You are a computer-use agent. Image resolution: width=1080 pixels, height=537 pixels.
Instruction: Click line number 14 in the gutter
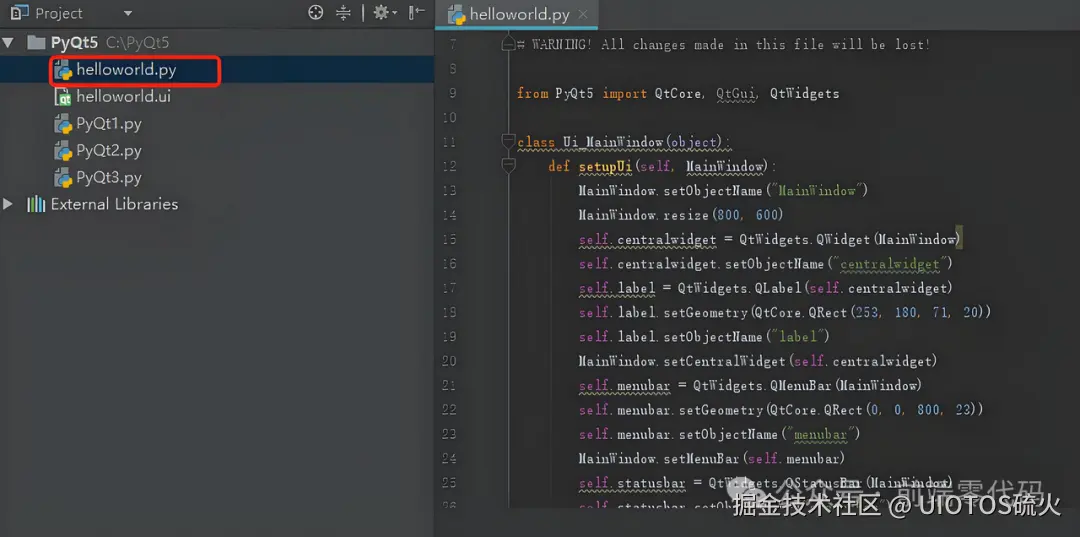pyautogui.click(x=449, y=215)
